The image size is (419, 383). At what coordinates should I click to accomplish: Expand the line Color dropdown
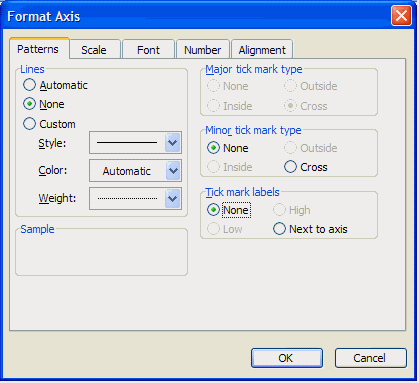click(173, 171)
